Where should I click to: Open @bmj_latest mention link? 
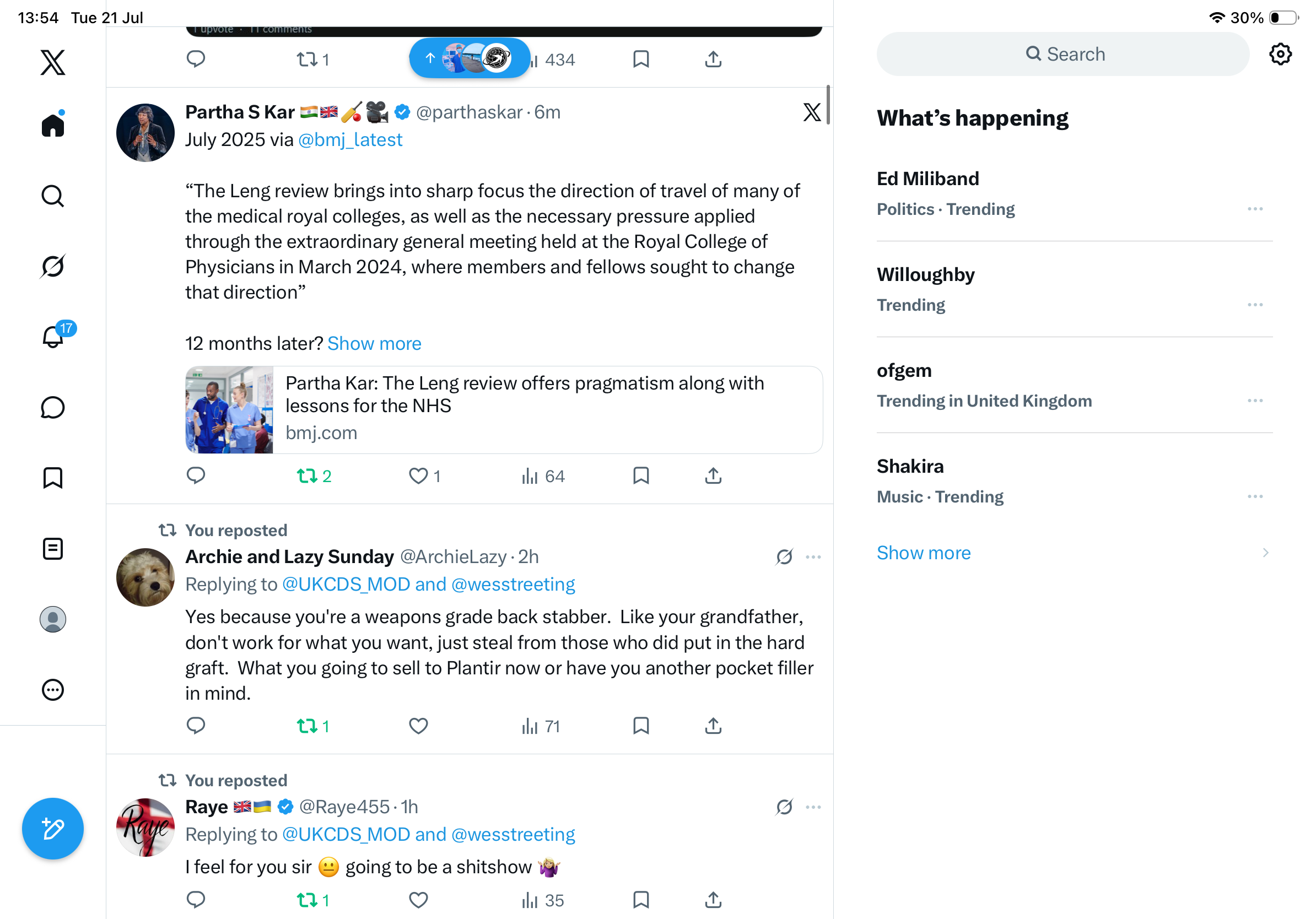point(350,140)
